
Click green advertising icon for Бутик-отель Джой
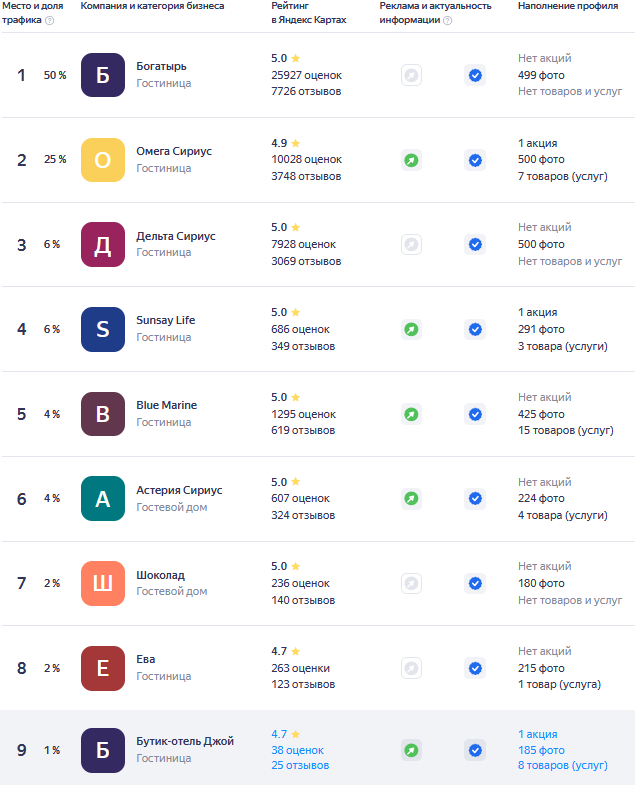point(411,750)
